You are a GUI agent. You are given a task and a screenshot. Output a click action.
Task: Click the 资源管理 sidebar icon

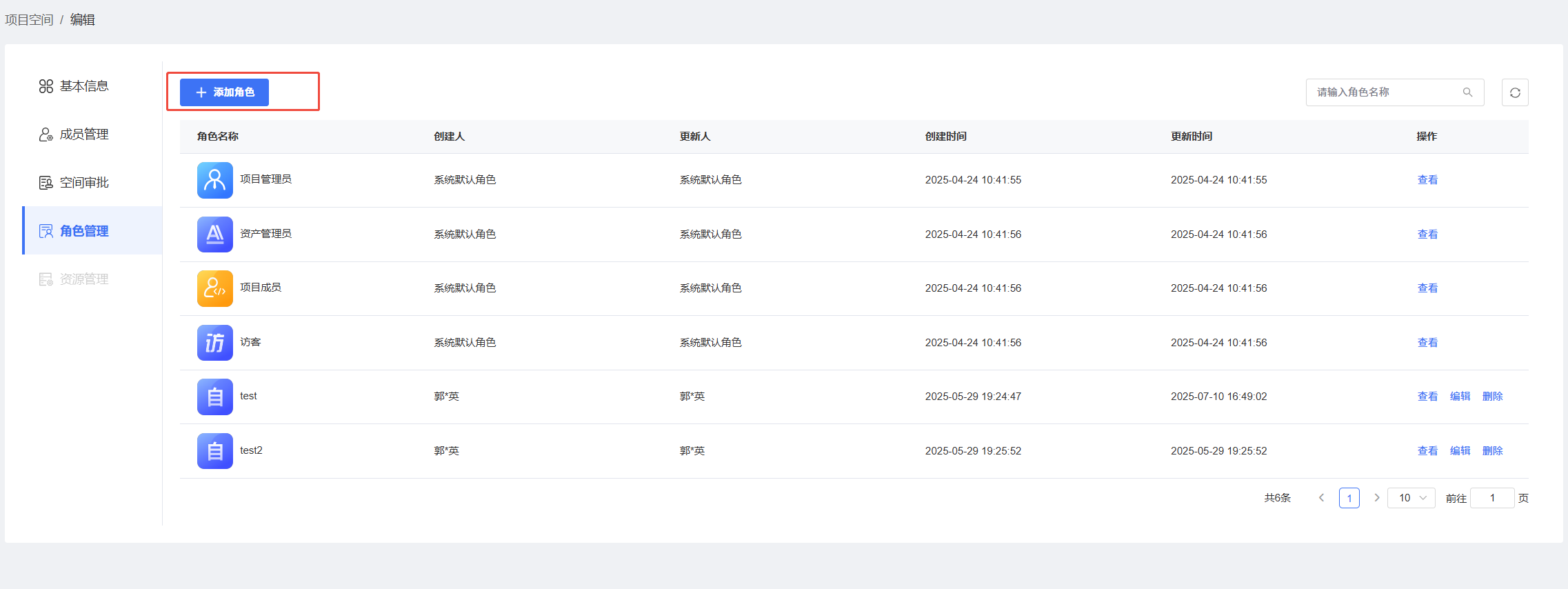tap(46, 279)
